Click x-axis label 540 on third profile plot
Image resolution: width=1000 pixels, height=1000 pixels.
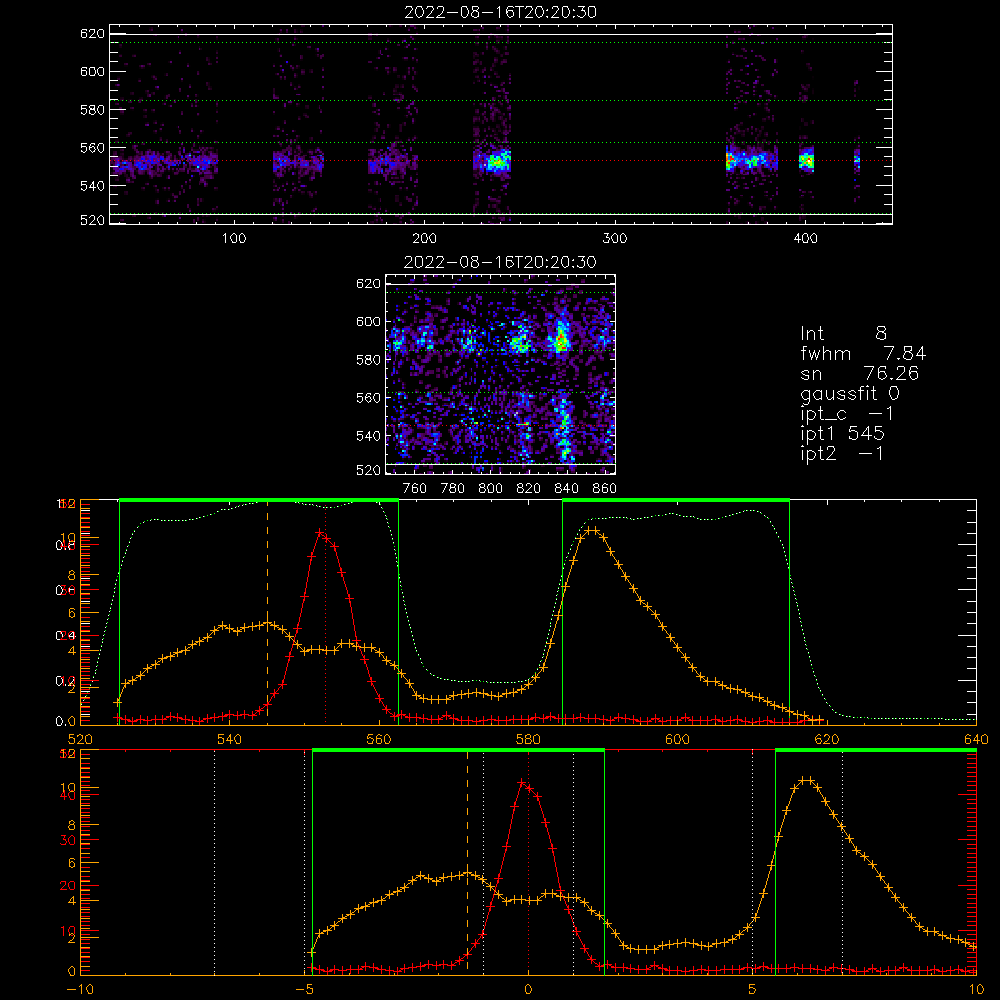click(230, 739)
